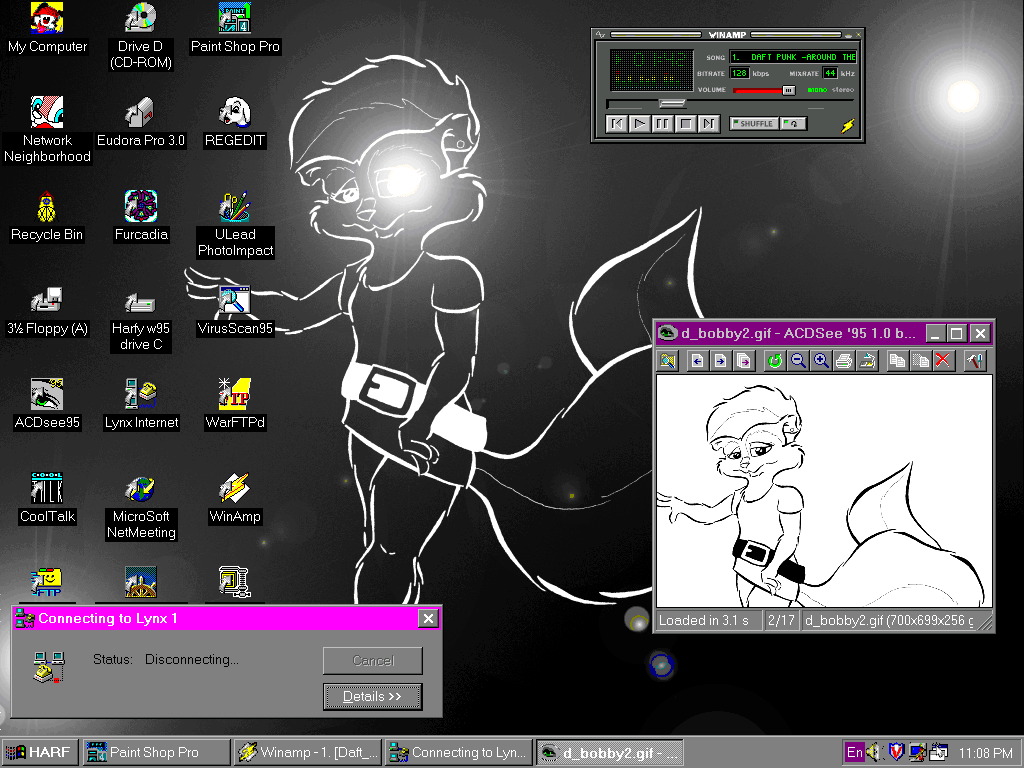Viewport: 1024px width, 768px height.
Task: Delete image with red X in ACDSee
Action: pyautogui.click(x=942, y=360)
